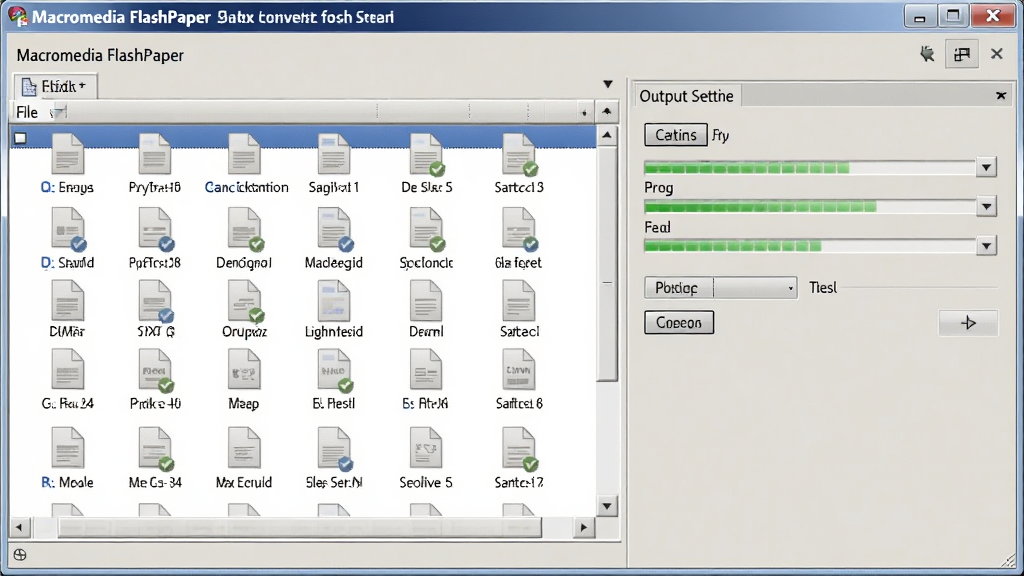This screenshot has width=1024, height=576.
Task: Open the Feal dropdown arrow
Action: coord(987,246)
